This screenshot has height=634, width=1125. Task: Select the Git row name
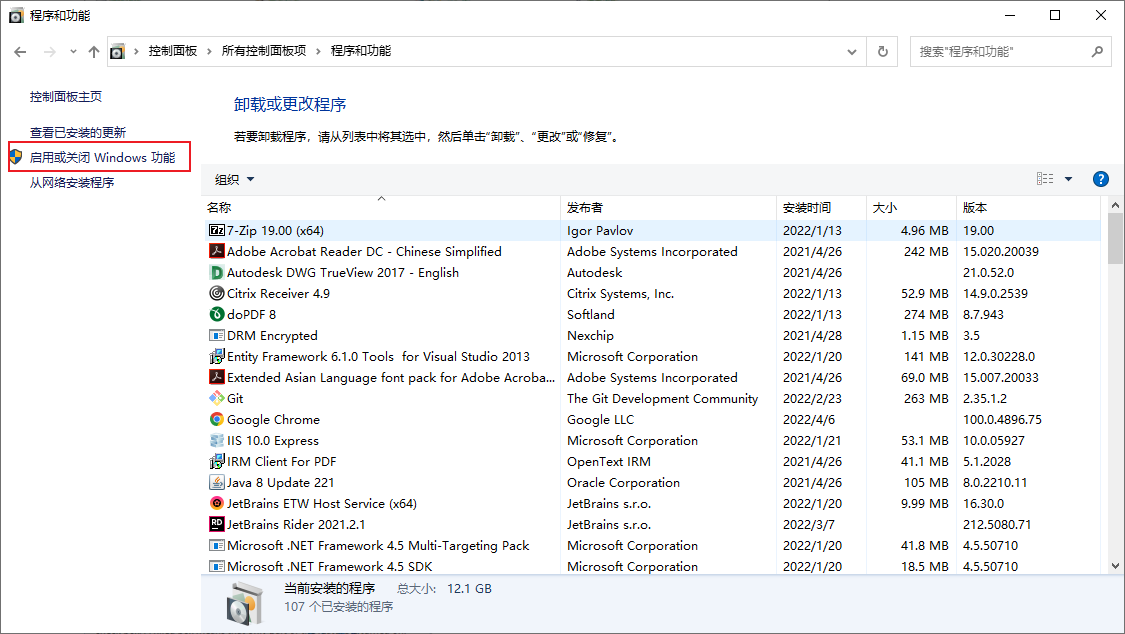tap(235, 398)
